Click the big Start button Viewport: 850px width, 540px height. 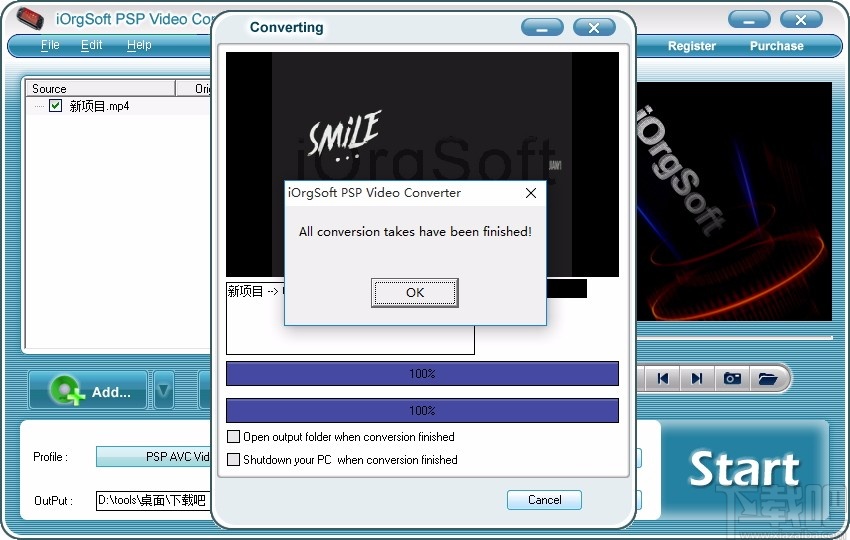point(744,468)
